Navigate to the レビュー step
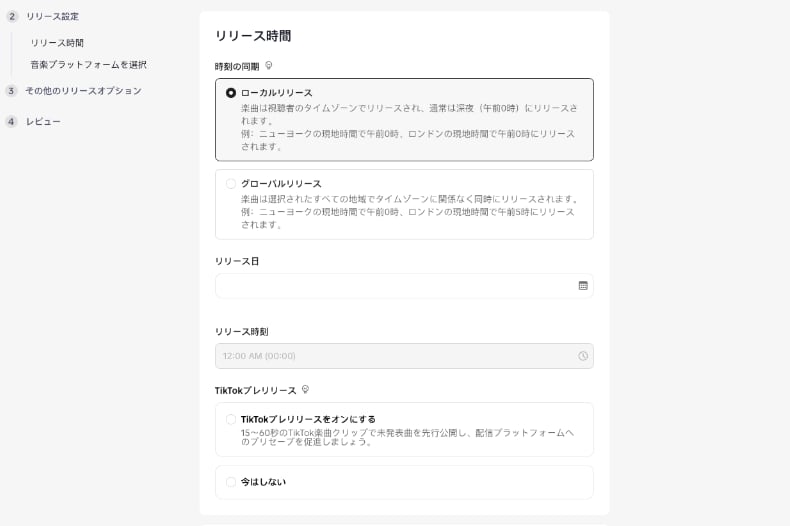Image resolution: width=790 pixels, height=526 pixels. pyautogui.click(x=43, y=122)
